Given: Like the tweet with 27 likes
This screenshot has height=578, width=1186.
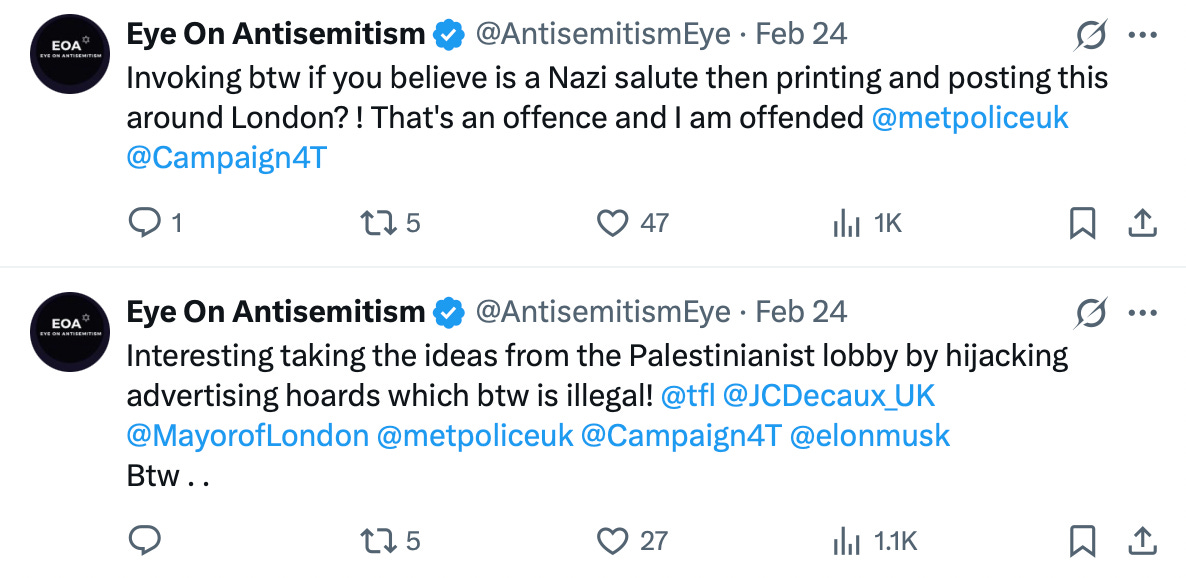Looking at the screenshot, I should [612, 541].
